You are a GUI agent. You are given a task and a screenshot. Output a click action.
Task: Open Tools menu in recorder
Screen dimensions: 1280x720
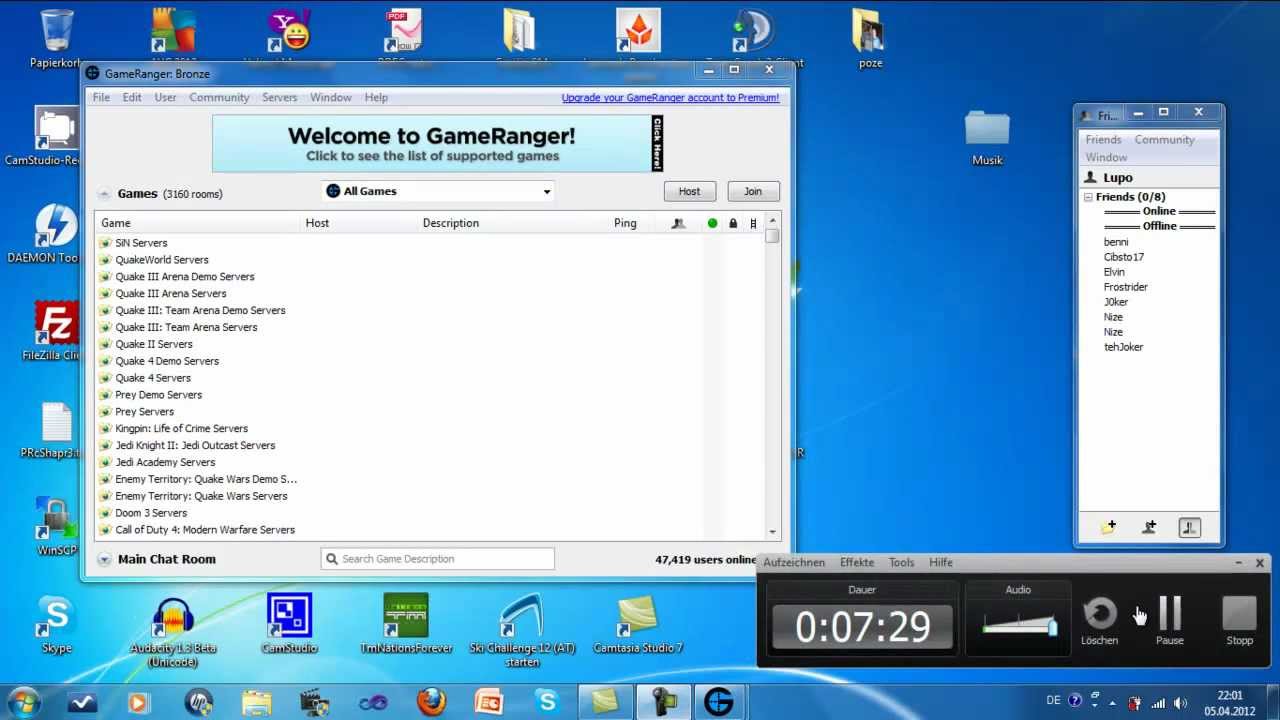pyautogui.click(x=902, y=563)
